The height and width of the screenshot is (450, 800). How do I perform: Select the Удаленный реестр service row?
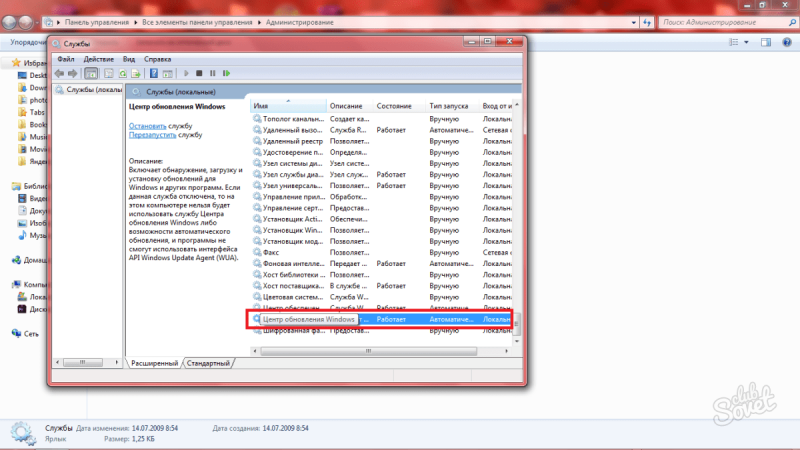381,141
